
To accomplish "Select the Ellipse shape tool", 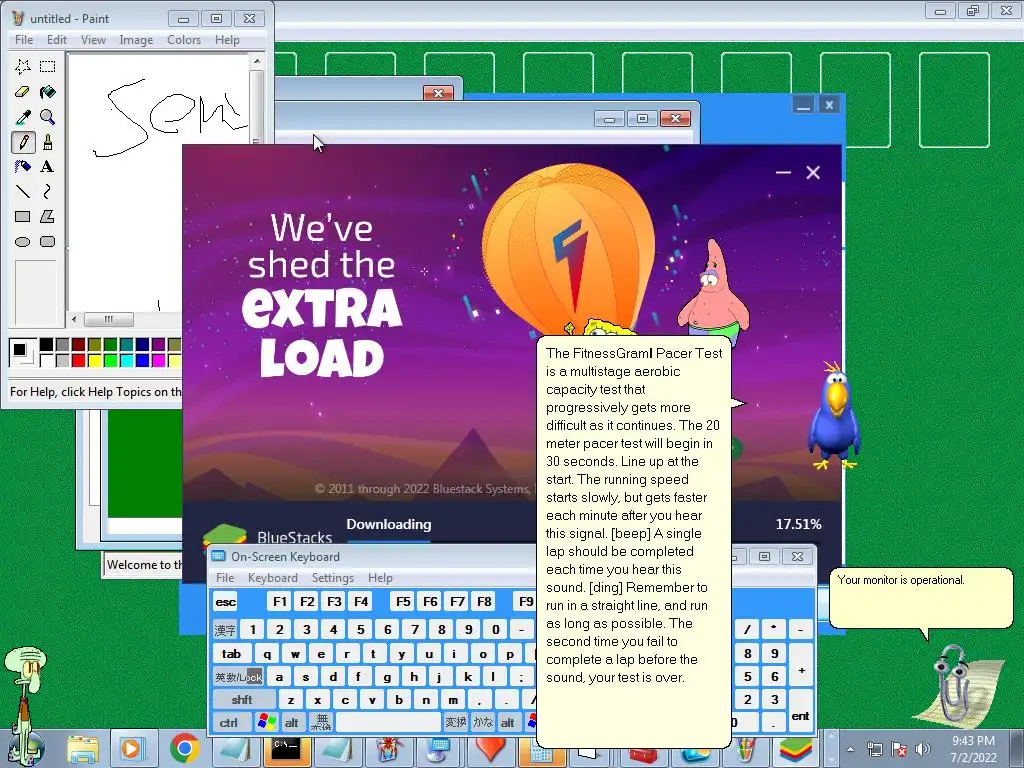I will click(x=23, y=242).
